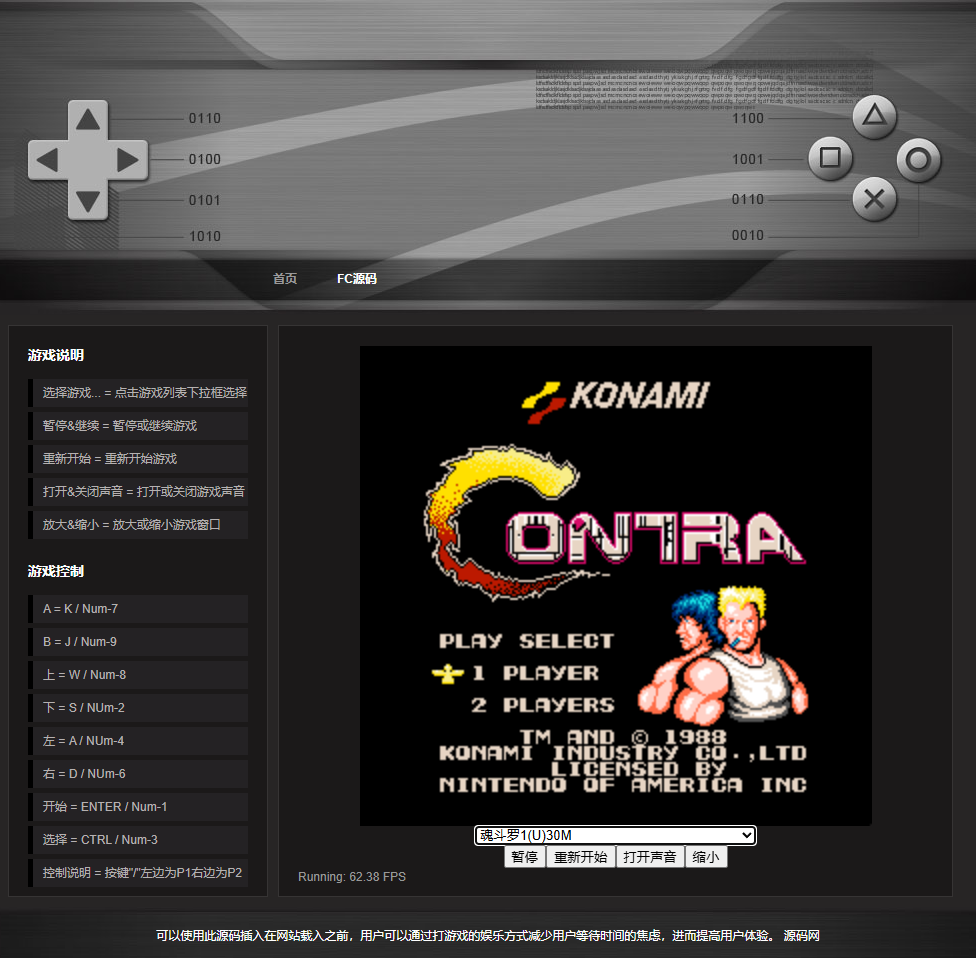
Task: Open the FC源码 menu item
Action: tap(357, 279)
